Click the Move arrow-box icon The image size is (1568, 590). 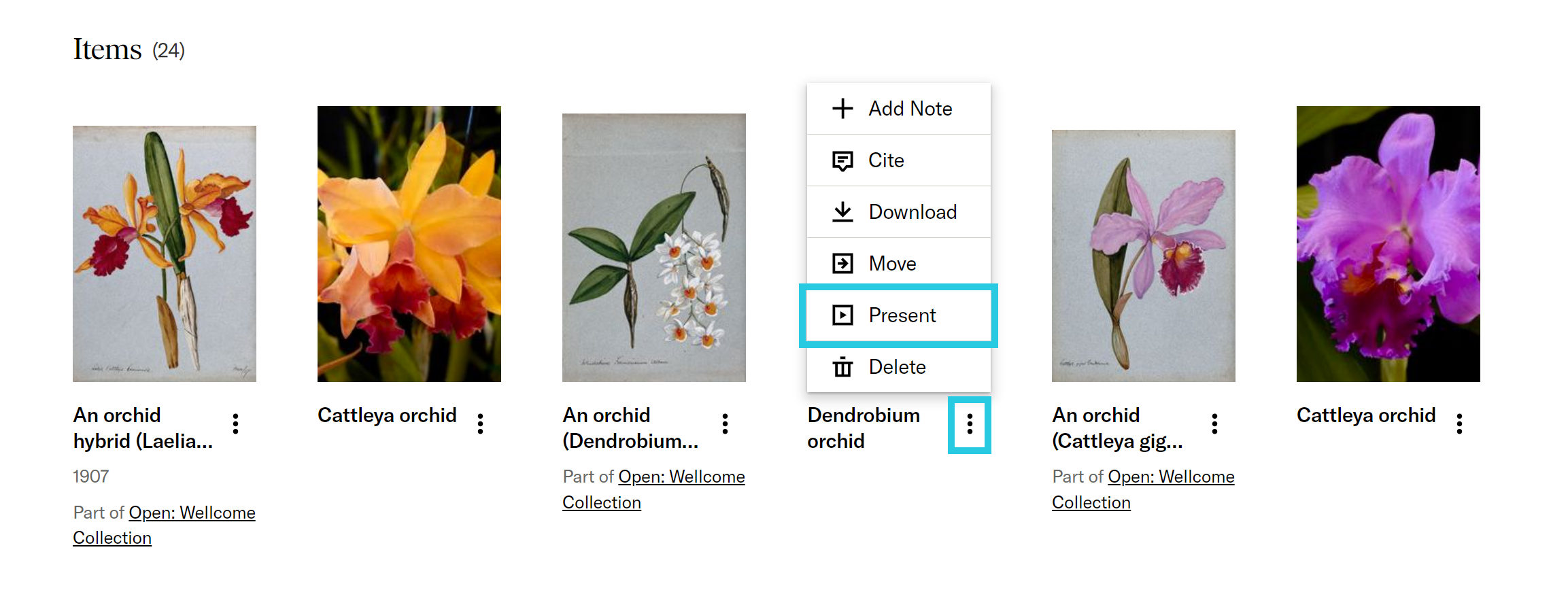(842, 264)
